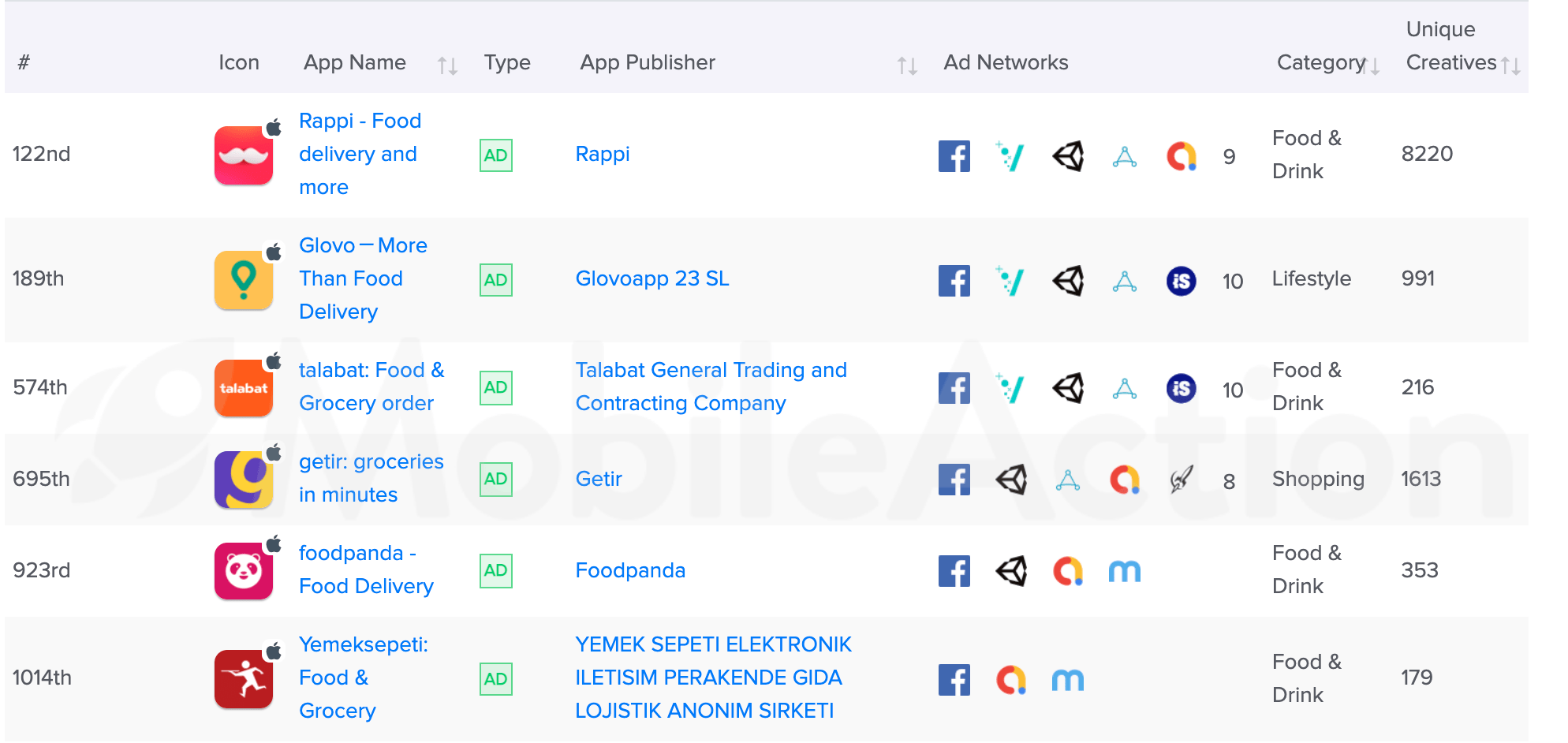Click the AD type badge in Glovo row
1568x743 pixels.
496,280
